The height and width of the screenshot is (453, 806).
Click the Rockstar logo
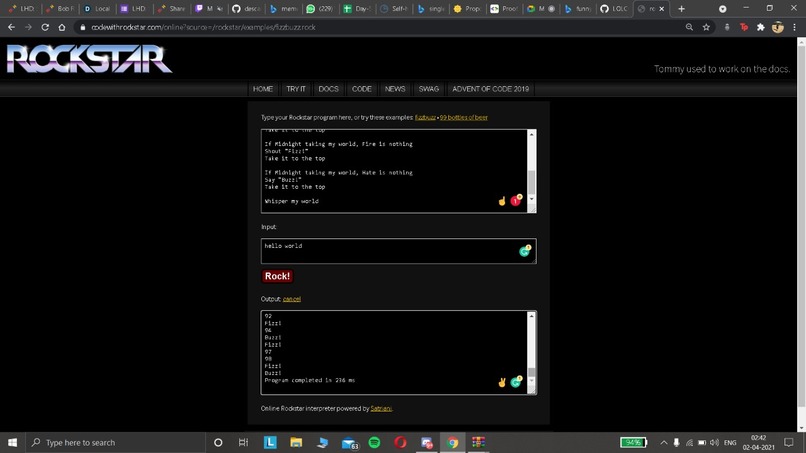89,59
